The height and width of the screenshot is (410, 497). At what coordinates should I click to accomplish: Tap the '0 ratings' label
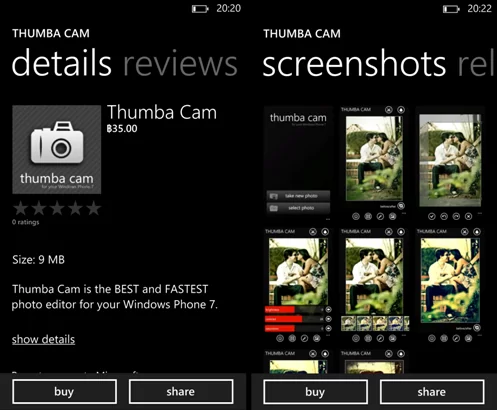(26, 222)
